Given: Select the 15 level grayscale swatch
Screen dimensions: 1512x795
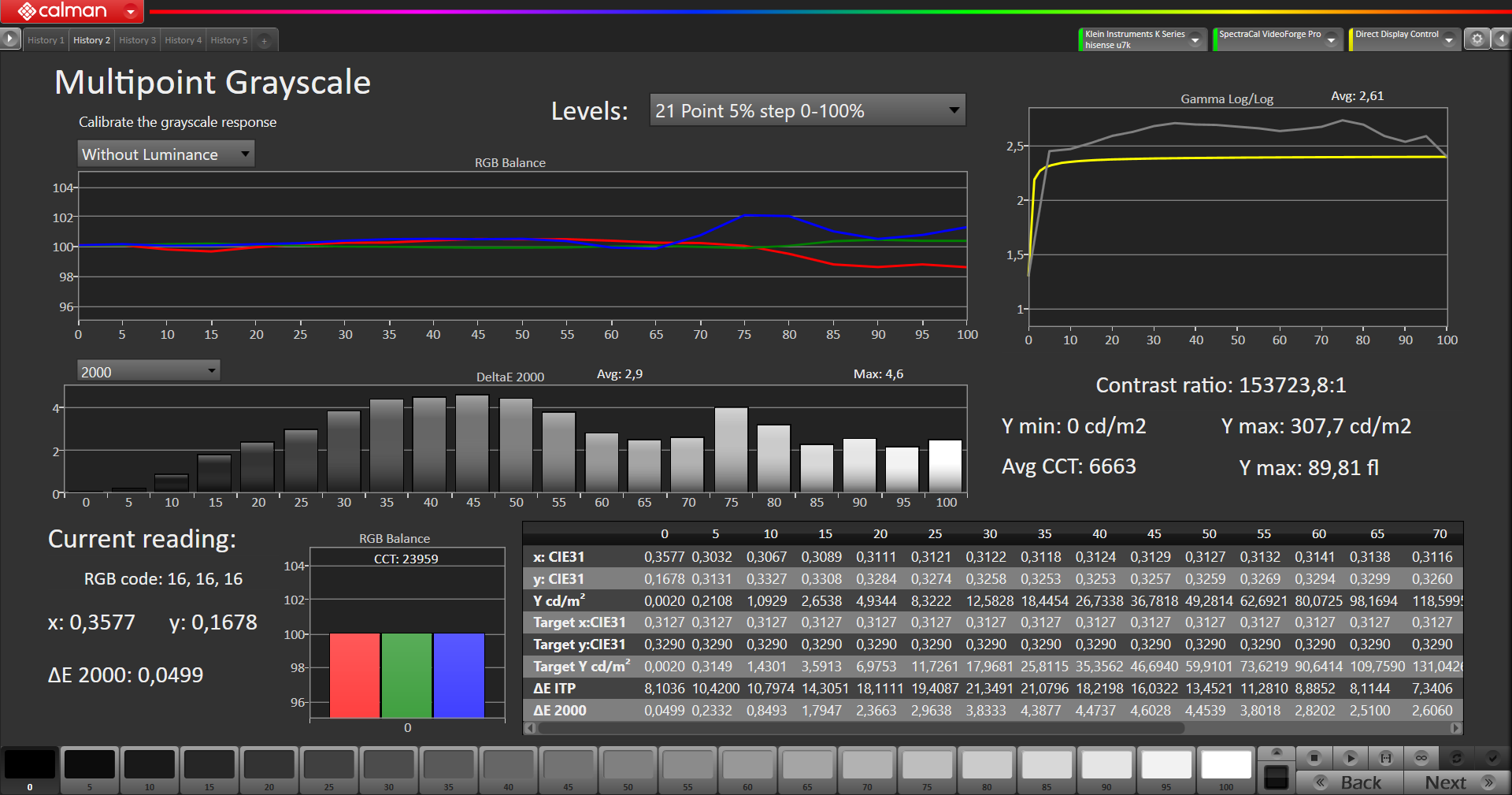Looking at the screenshot, I should click(x=209, y=768).
